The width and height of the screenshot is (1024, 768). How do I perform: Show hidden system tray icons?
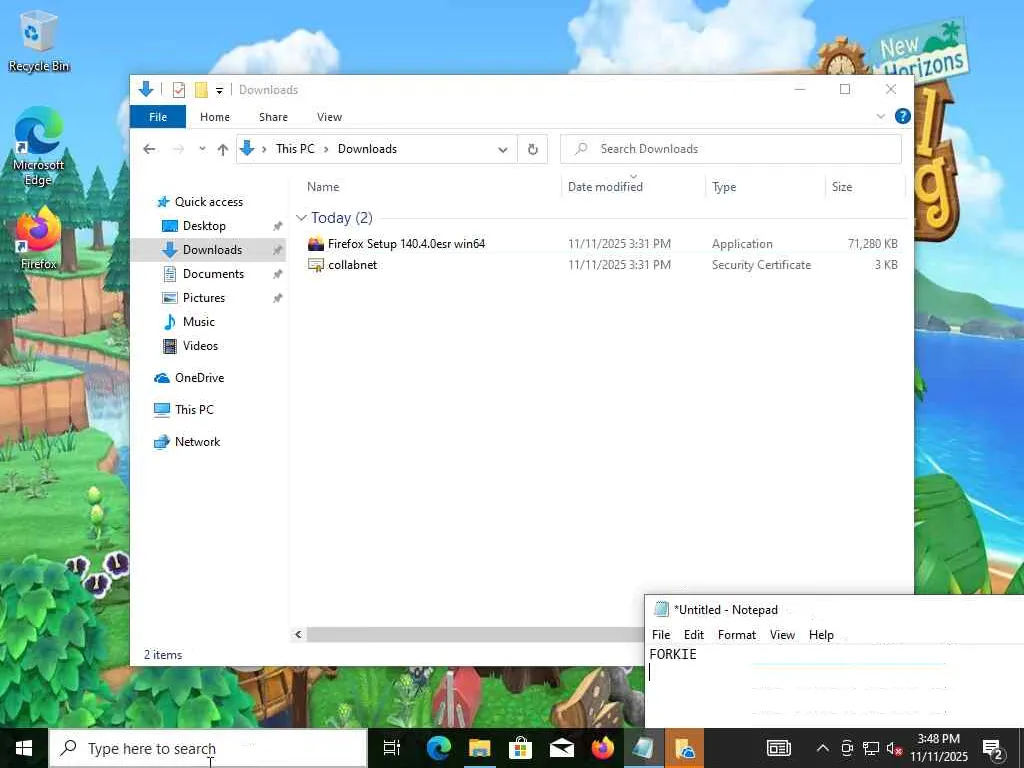823,748
